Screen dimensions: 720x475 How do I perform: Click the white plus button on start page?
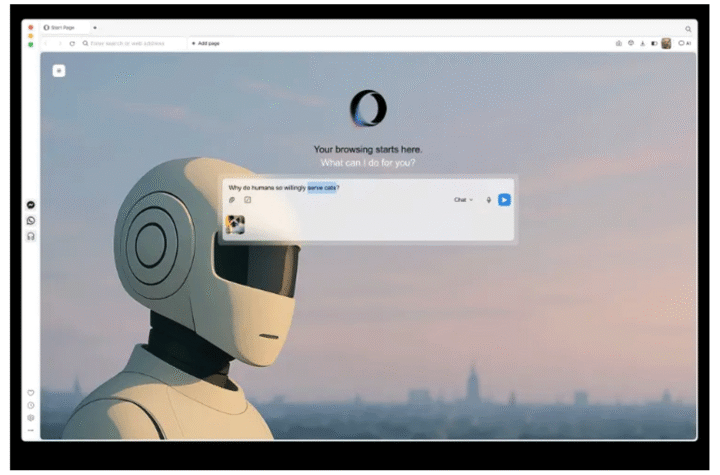coord(59,71)
